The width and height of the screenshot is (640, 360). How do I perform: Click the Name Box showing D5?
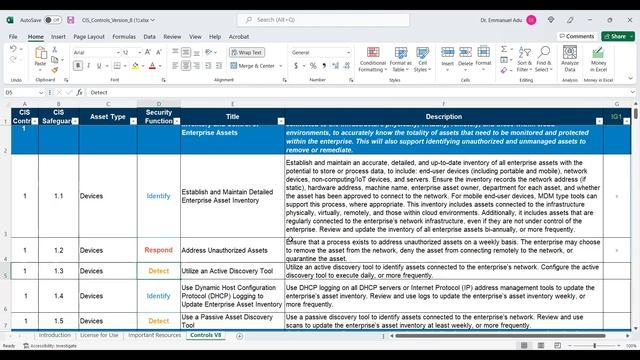click(23, 93)
